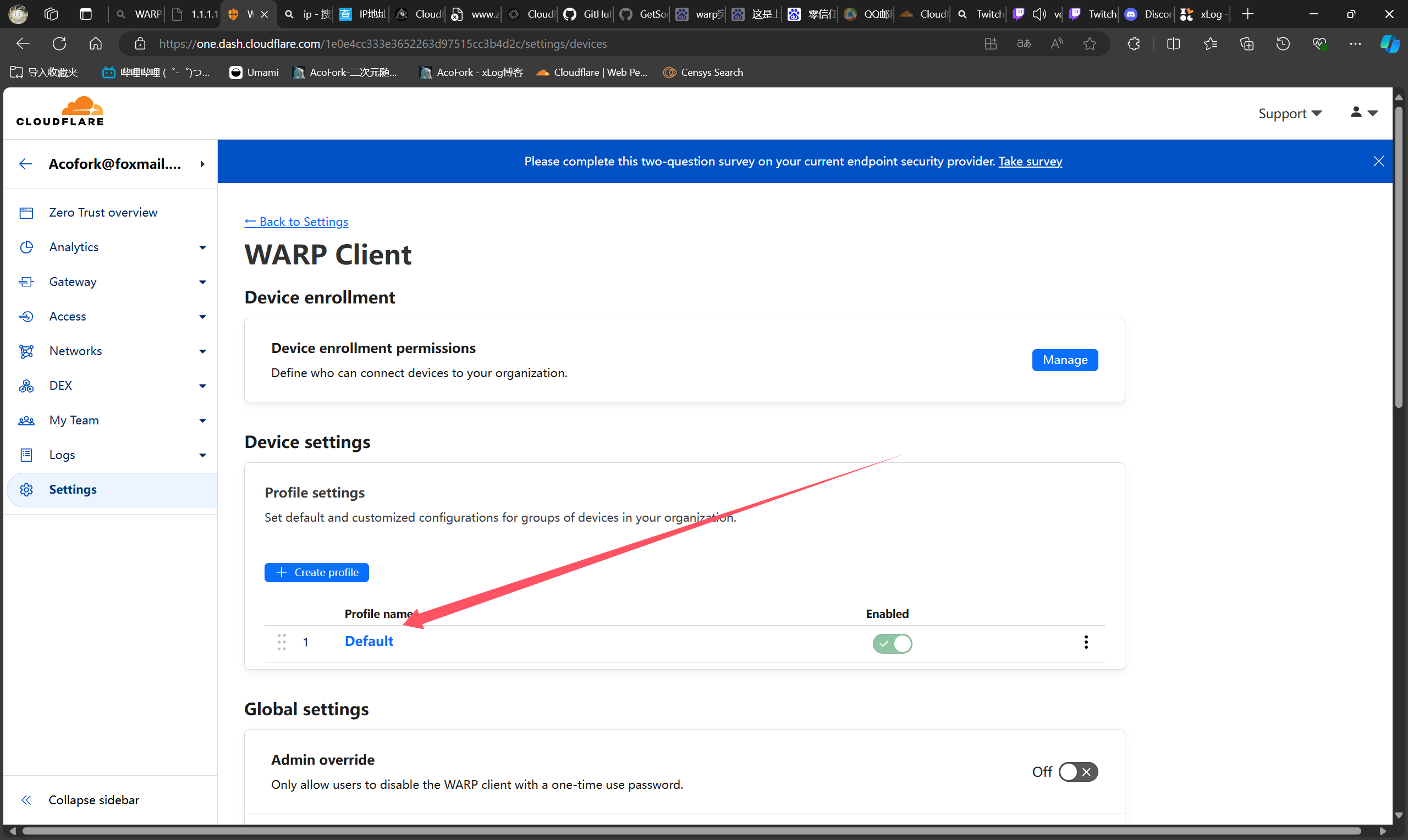Open collections icon in toolbar

point(1247,43)
